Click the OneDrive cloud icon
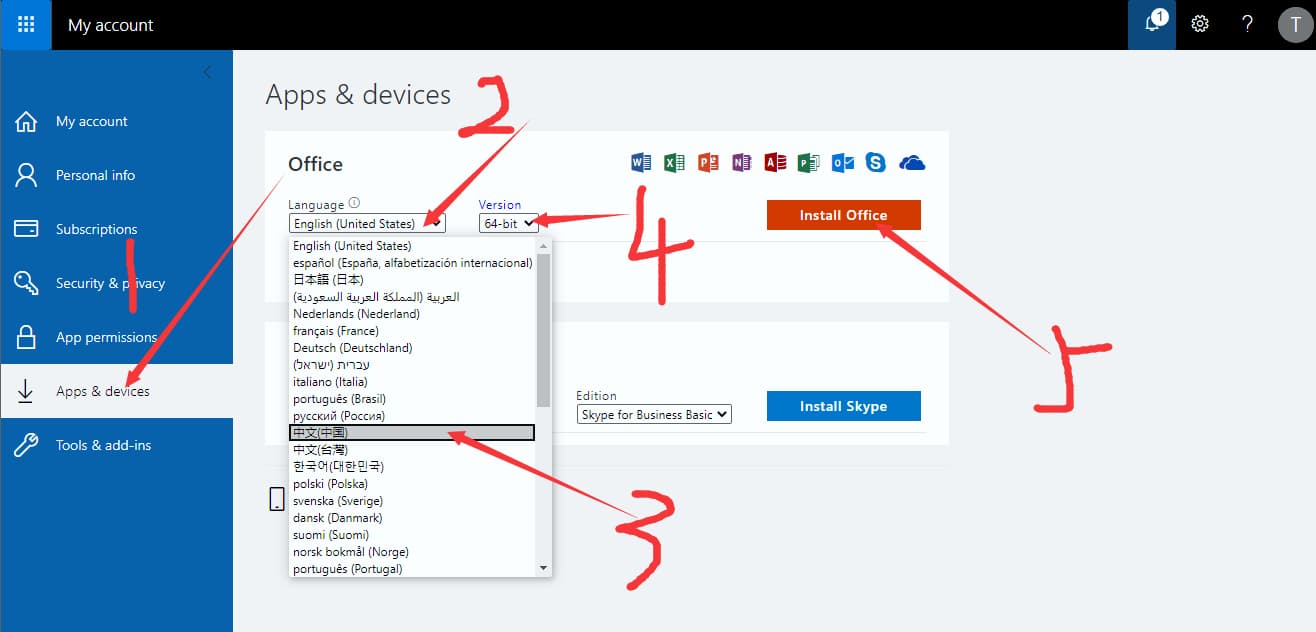The height and width of the screenshot is (632, 1316). [x=912, y=162]
